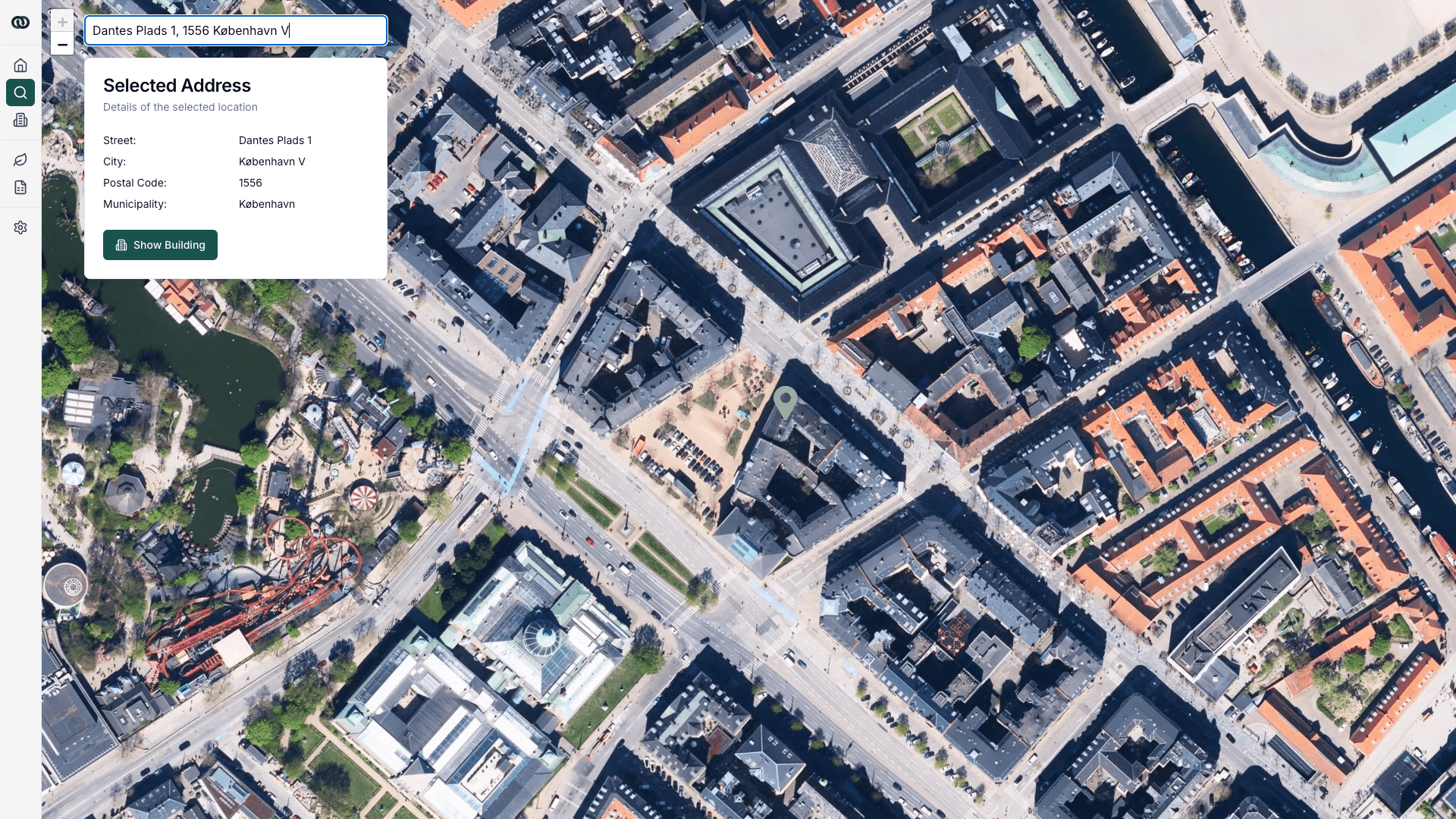Zoom out the map with the minus button
This screenshot has width=1456, height=819.
click(x=62, y=45)
